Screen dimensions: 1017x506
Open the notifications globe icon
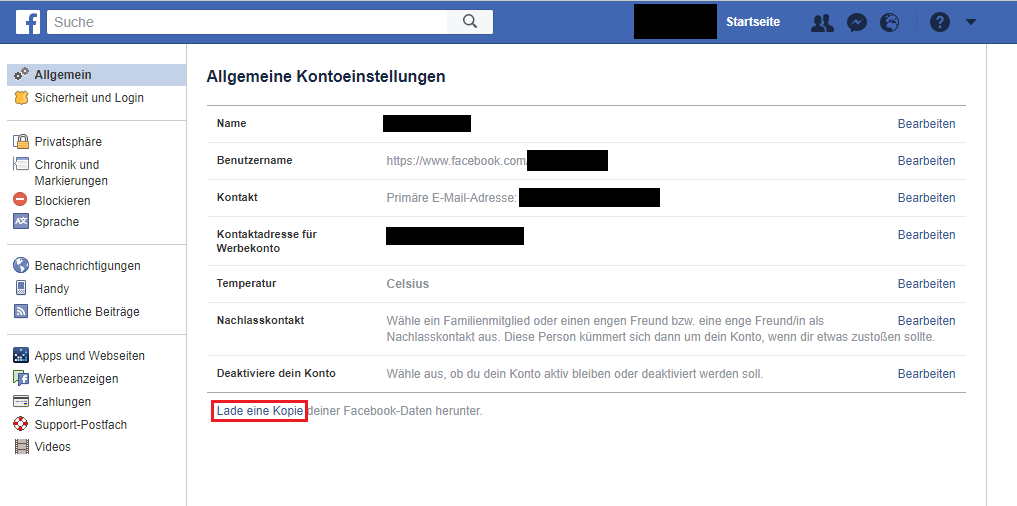(x=889, y=22)
